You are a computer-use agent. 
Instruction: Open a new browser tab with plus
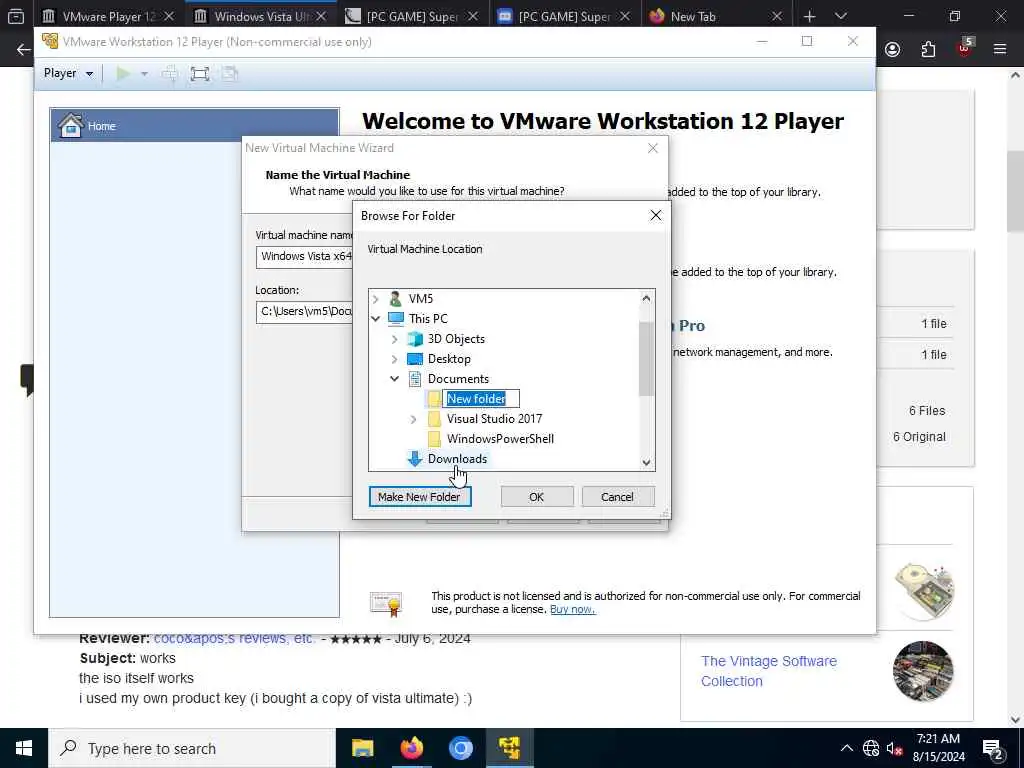(809, 16)
